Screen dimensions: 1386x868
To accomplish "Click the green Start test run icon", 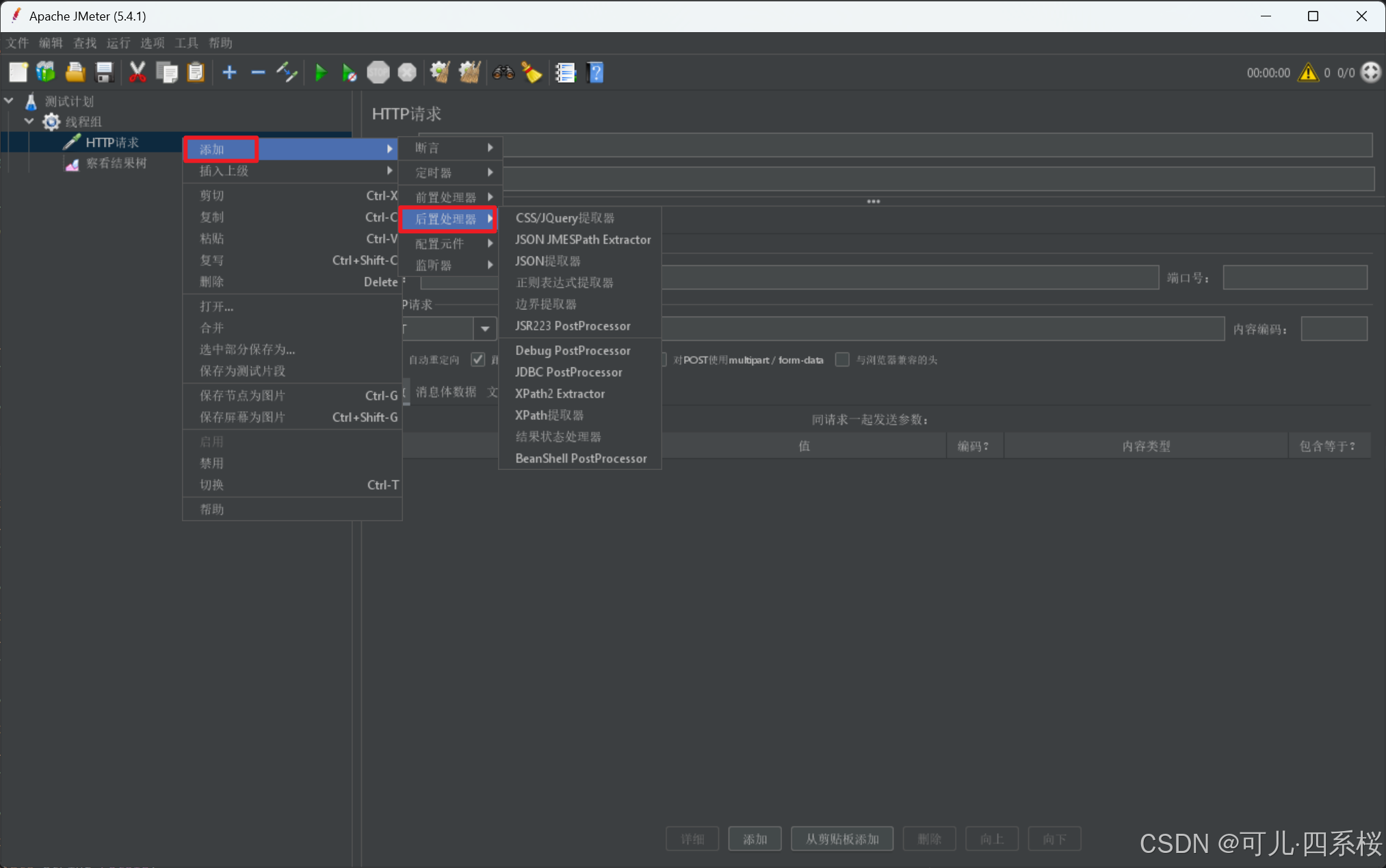I will click(x=320, y=73).
